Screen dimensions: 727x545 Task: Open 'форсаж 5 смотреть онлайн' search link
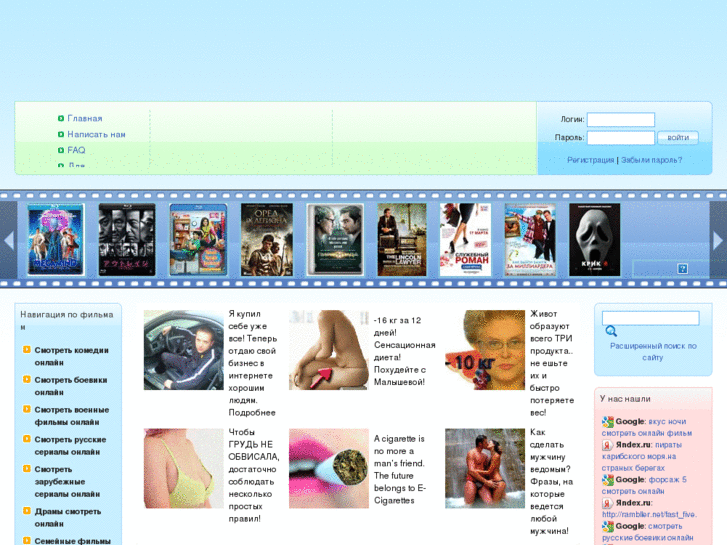pos(644,485)
